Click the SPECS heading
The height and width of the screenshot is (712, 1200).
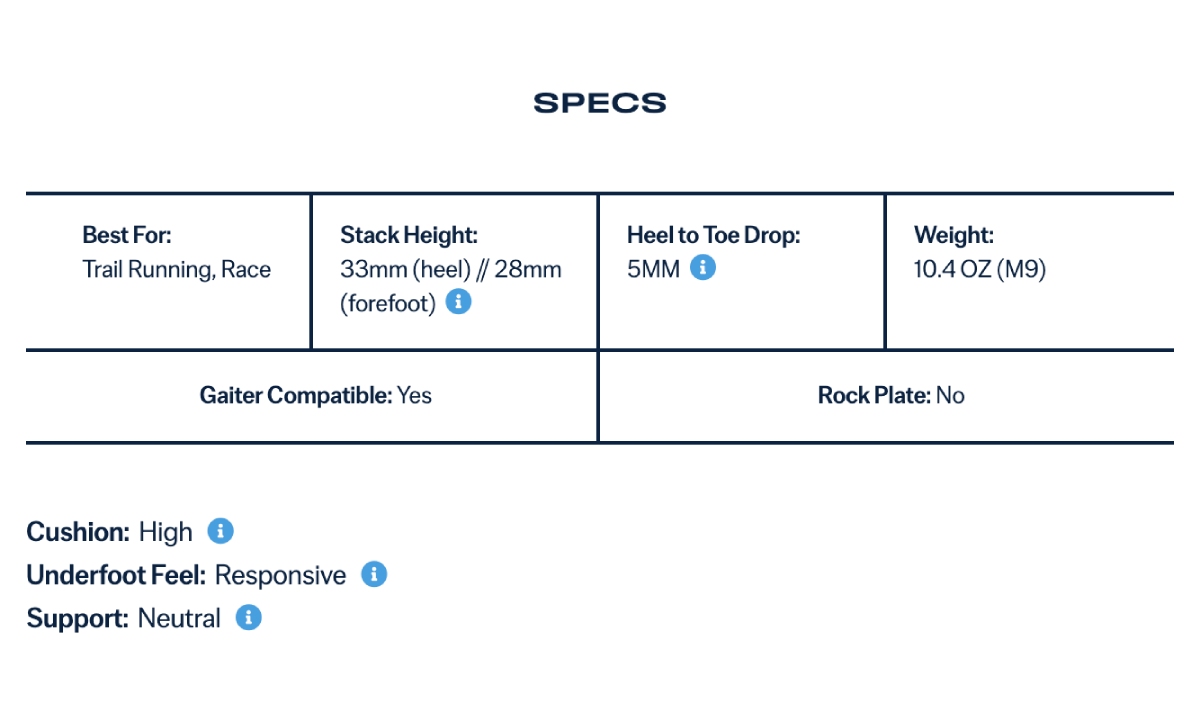[600, 103]
